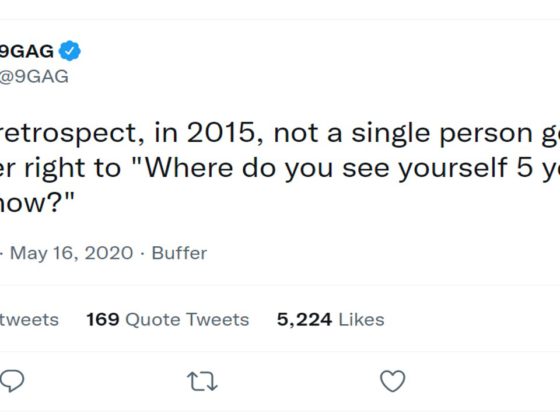Open the May 16, 2020 timestamp
This screenshot has height=420, width=560.
[x=71, y=253]
